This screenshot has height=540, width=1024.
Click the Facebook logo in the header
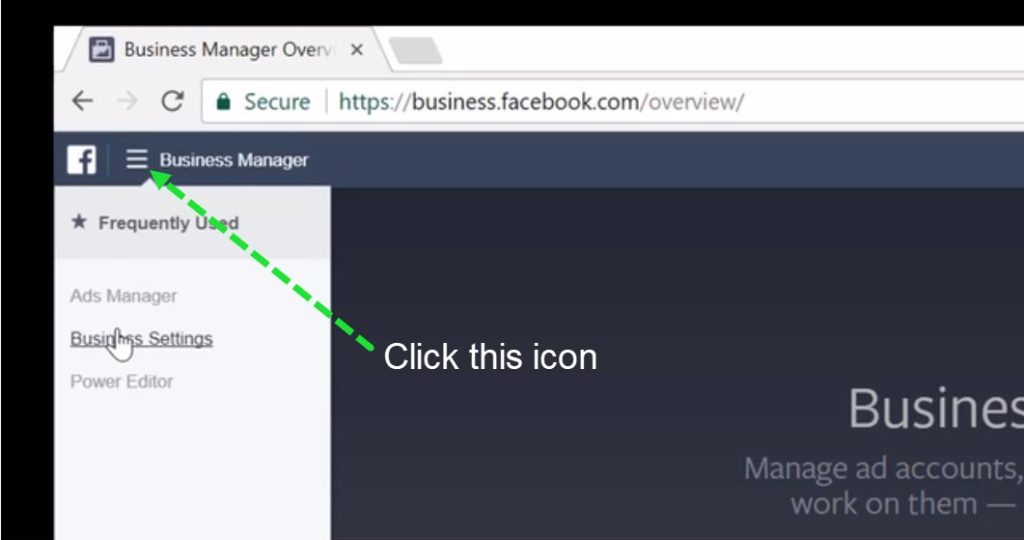pyautogui.click(x=82, y=159)
